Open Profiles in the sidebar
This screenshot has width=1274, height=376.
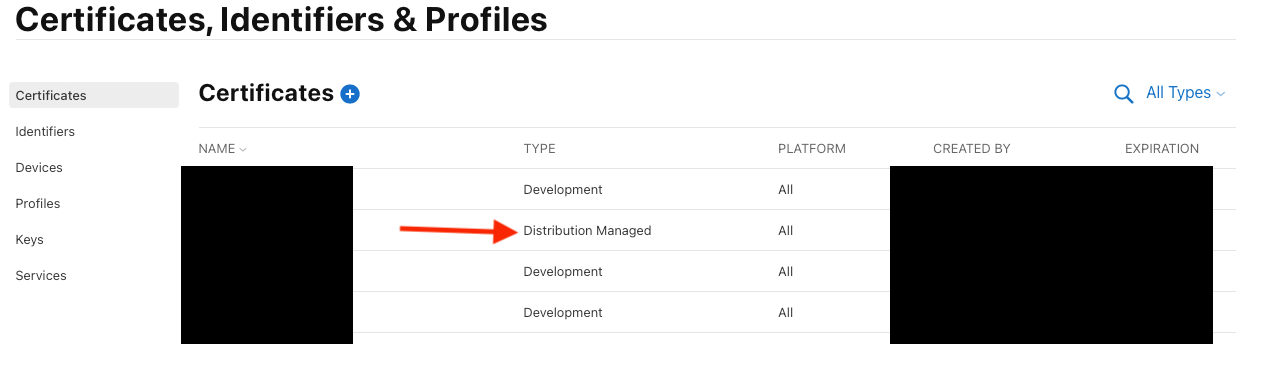tap(38, 204)
